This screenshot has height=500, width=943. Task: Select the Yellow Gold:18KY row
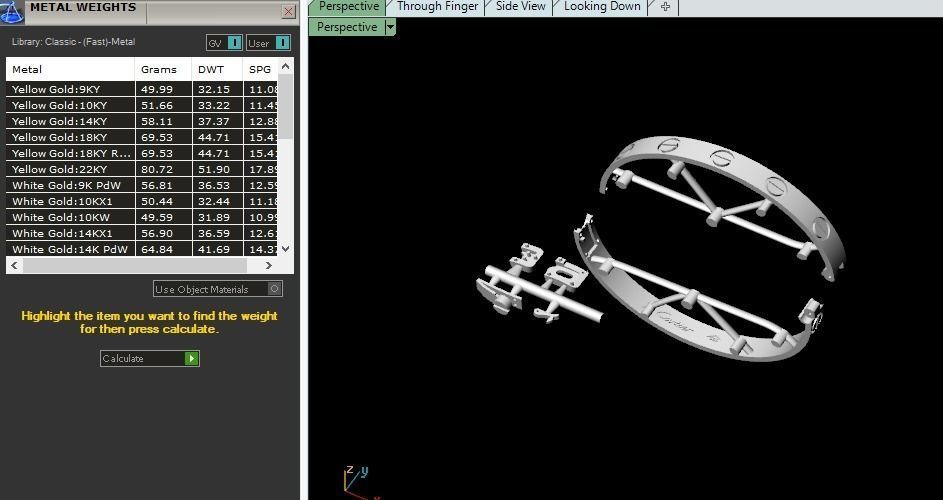[142, 137]
